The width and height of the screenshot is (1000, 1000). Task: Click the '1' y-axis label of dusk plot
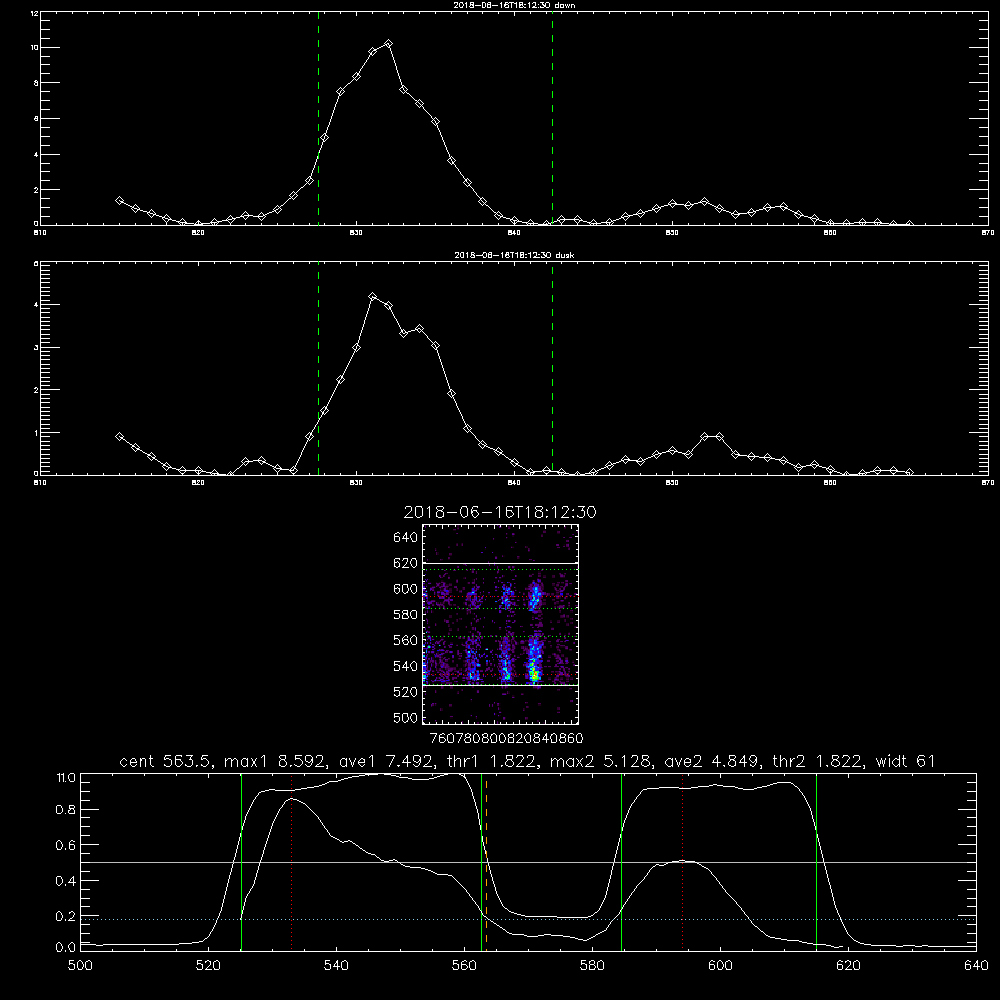click(x=36, y=433)
